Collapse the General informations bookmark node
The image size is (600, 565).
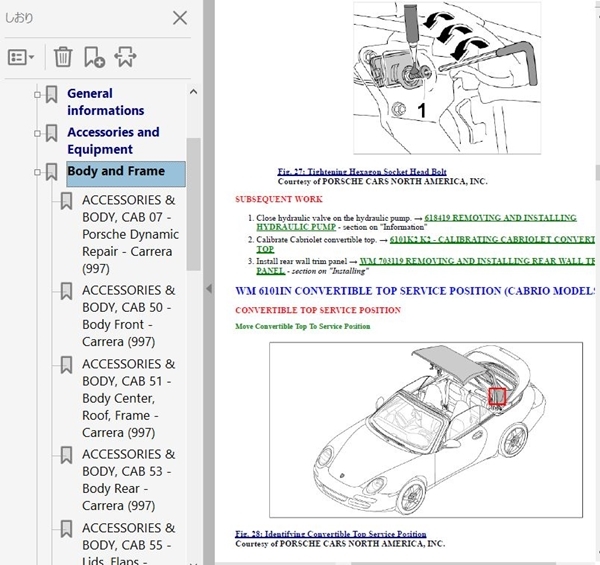[37, 94]
